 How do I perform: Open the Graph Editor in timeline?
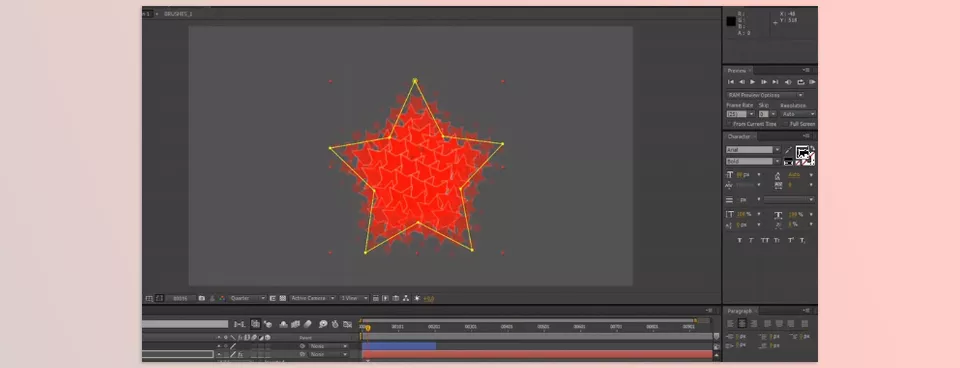click(x=347, y=324)
